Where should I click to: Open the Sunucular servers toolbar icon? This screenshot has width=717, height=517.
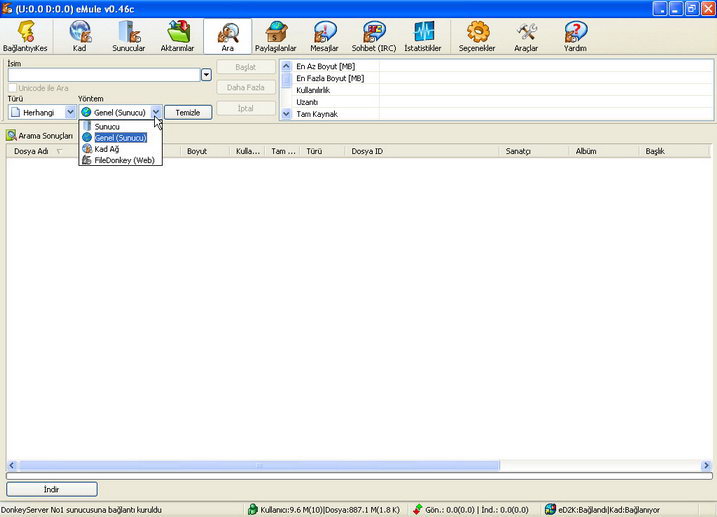click(x=128, y=32)
